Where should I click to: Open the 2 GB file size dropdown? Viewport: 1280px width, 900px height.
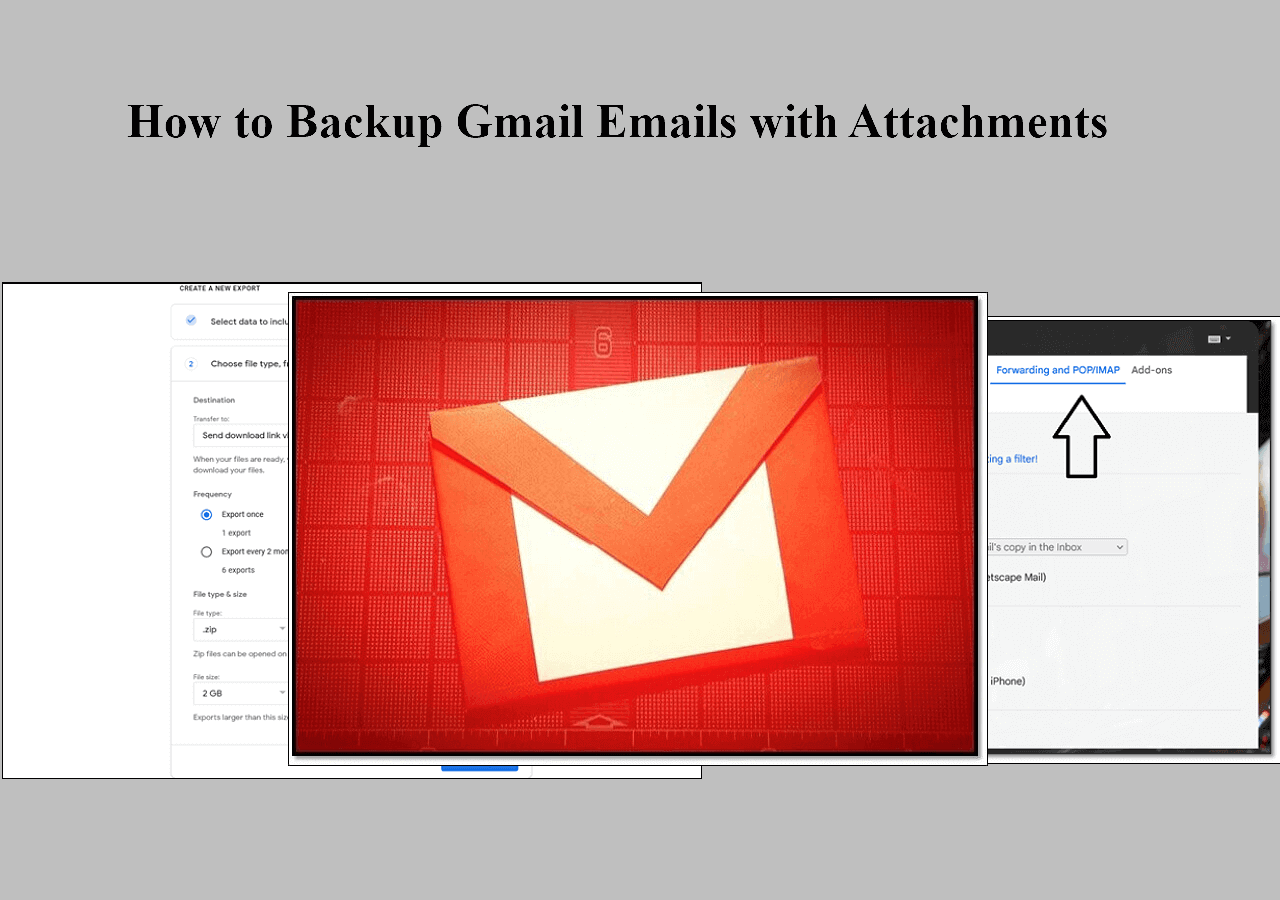click(x=240, y=693)
